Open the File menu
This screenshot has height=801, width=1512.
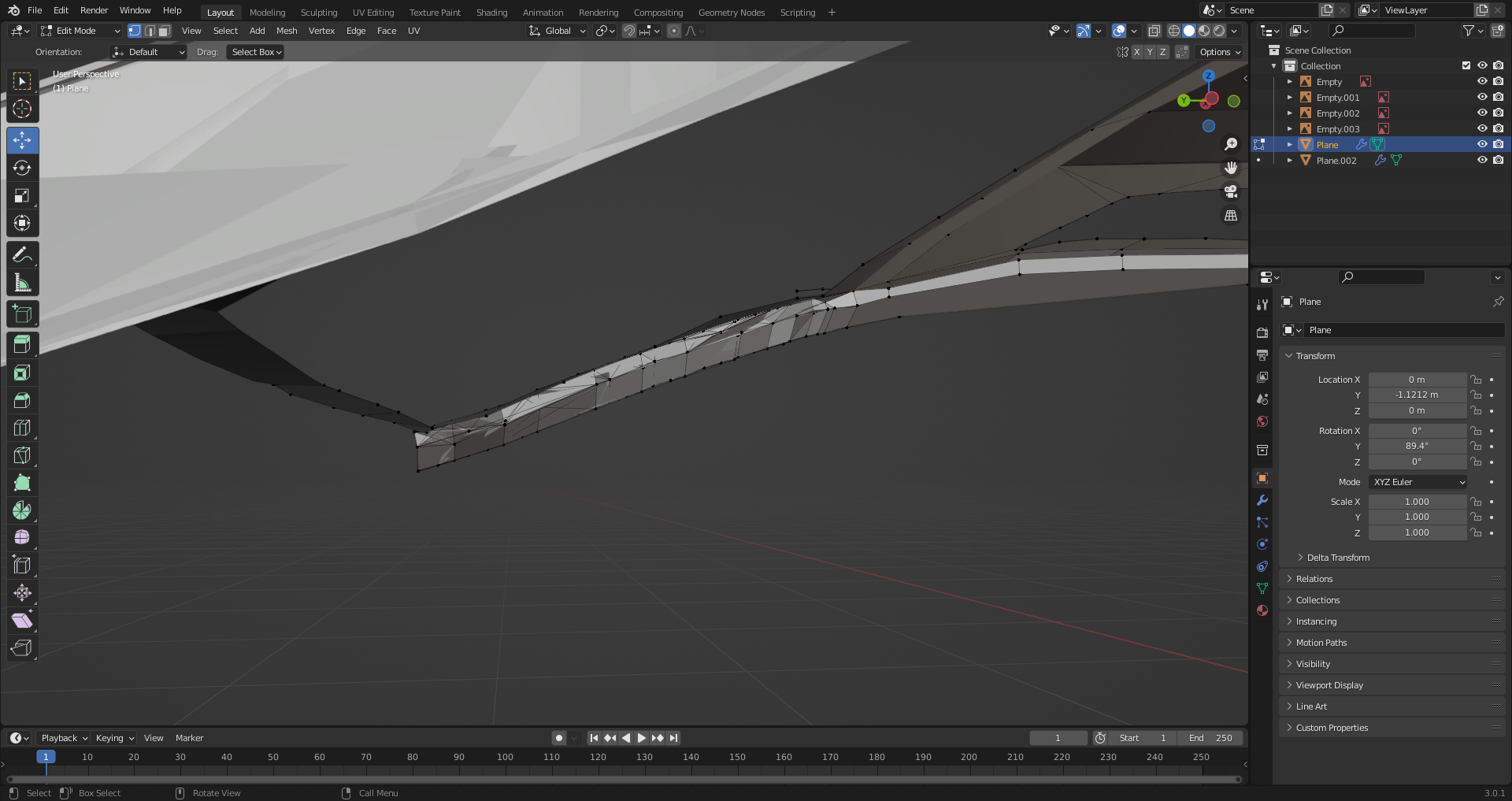[35, 10]
